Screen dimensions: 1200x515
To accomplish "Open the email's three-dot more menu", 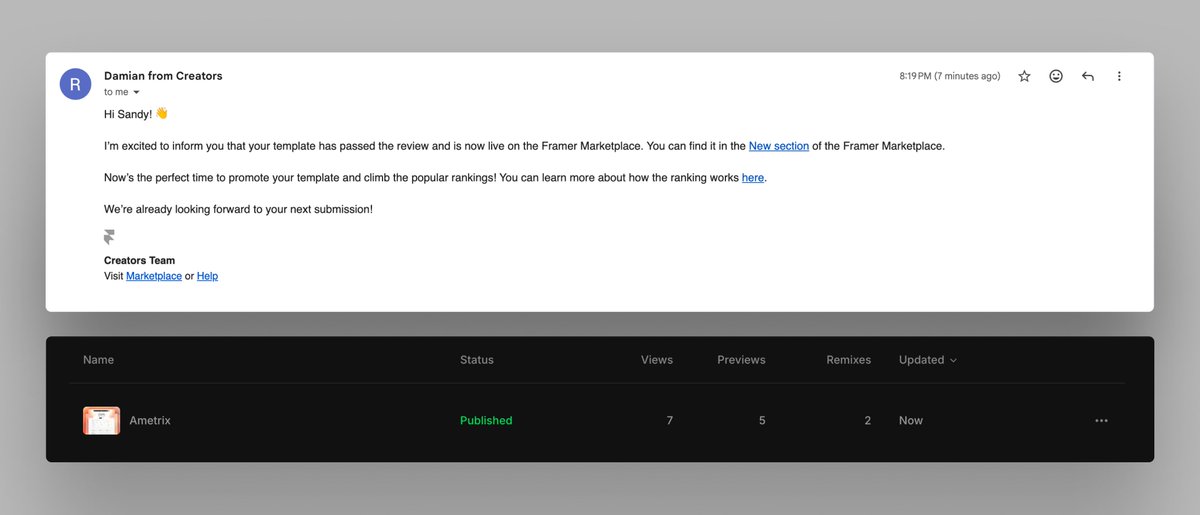I will 1119,76.
